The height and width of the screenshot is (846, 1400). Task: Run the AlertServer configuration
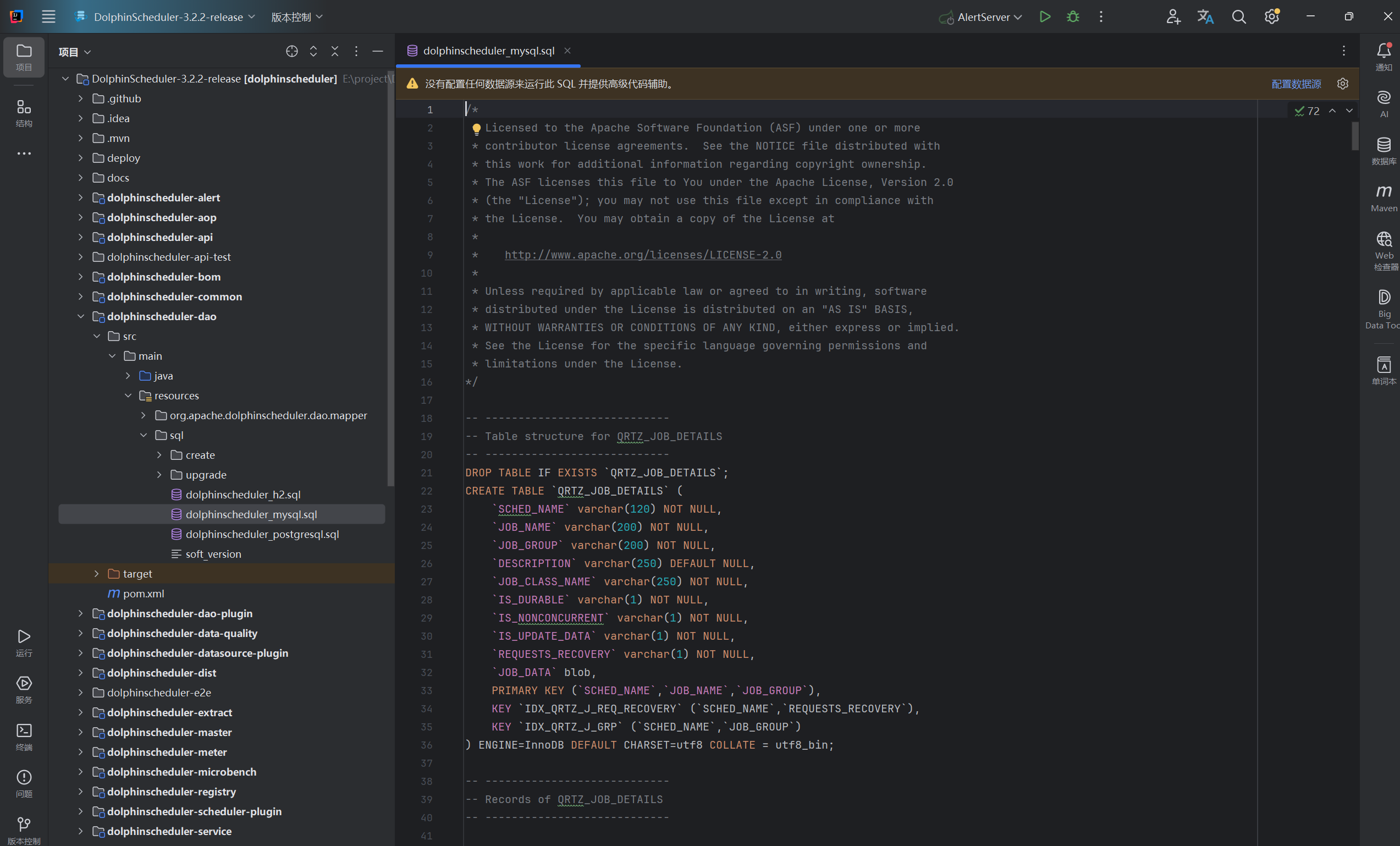(1045, 17)
